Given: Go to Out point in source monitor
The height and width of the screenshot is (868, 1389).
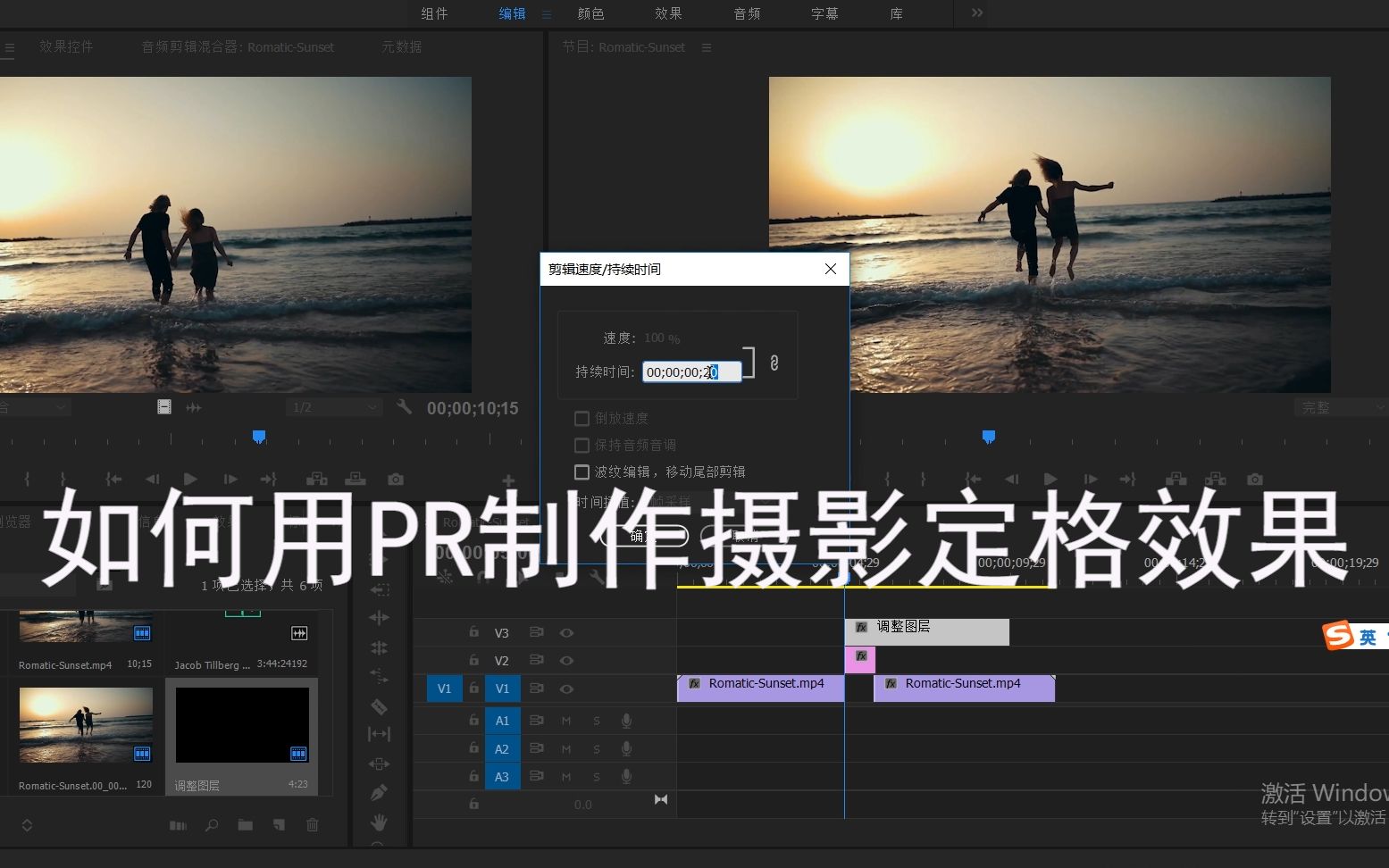Looking at the screenshot, I should coord(269,480).
